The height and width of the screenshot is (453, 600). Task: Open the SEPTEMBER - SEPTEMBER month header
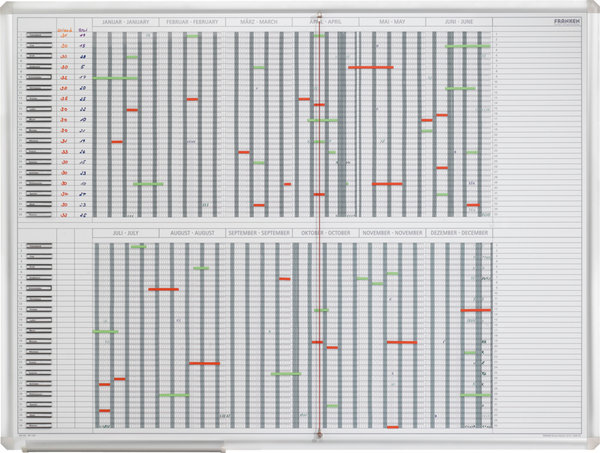(x=258, y=233)
